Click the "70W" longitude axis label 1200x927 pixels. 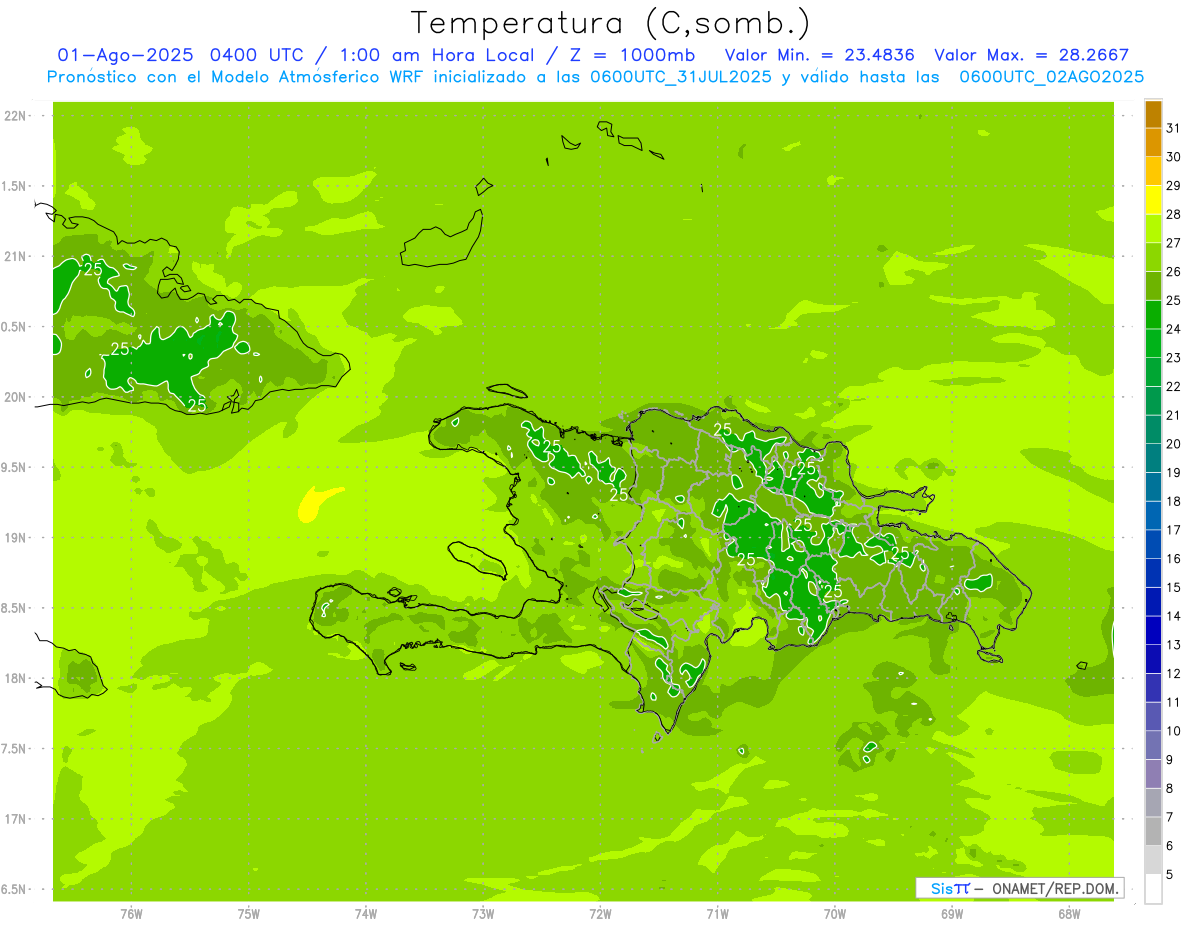click(835, 913)
